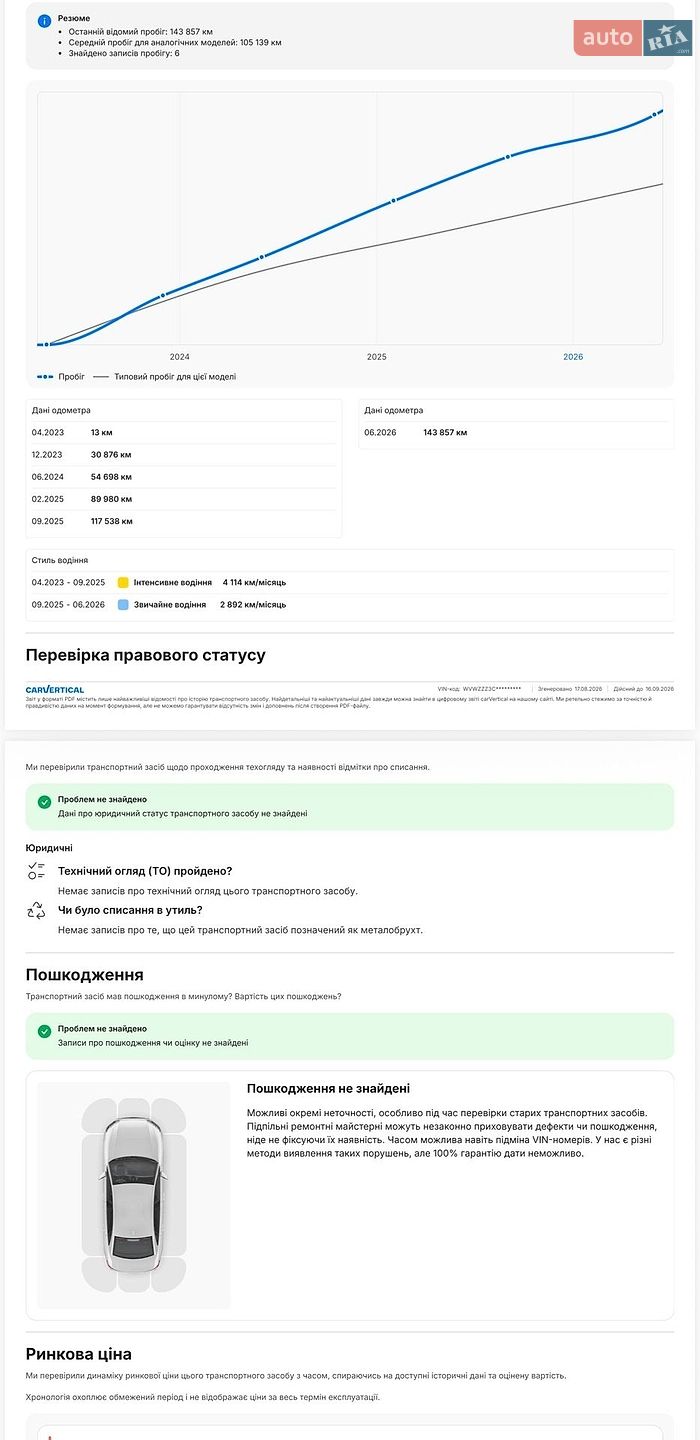Screen dimensions: 700x1440
Task: Click the Чи було списання в утиль? question
Action: pyautogui.click(x=130, y=910)
